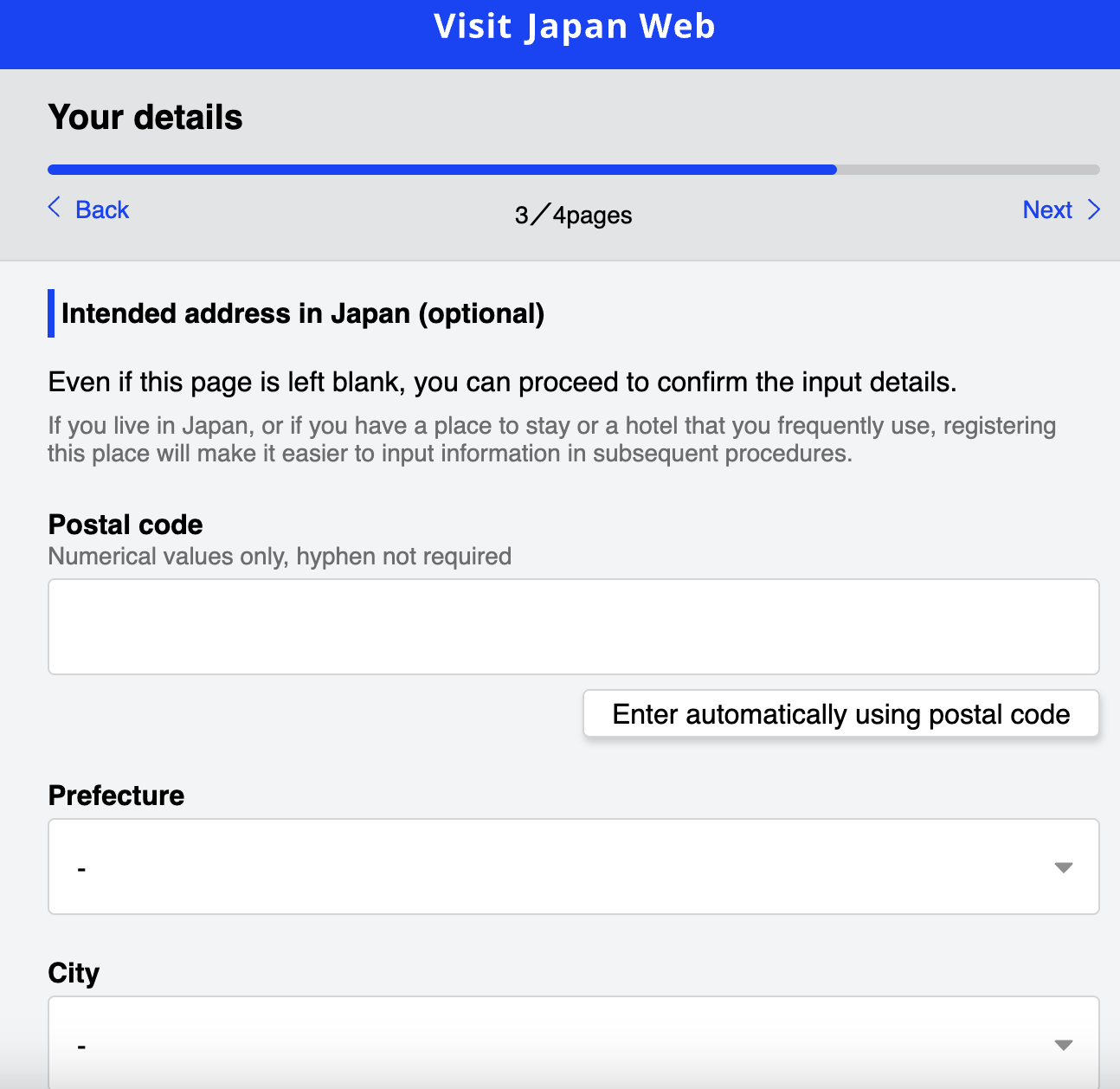Open the Prefecture dropdown
This screenshot has height=1089, width=1120.
(x=574, y=867)
